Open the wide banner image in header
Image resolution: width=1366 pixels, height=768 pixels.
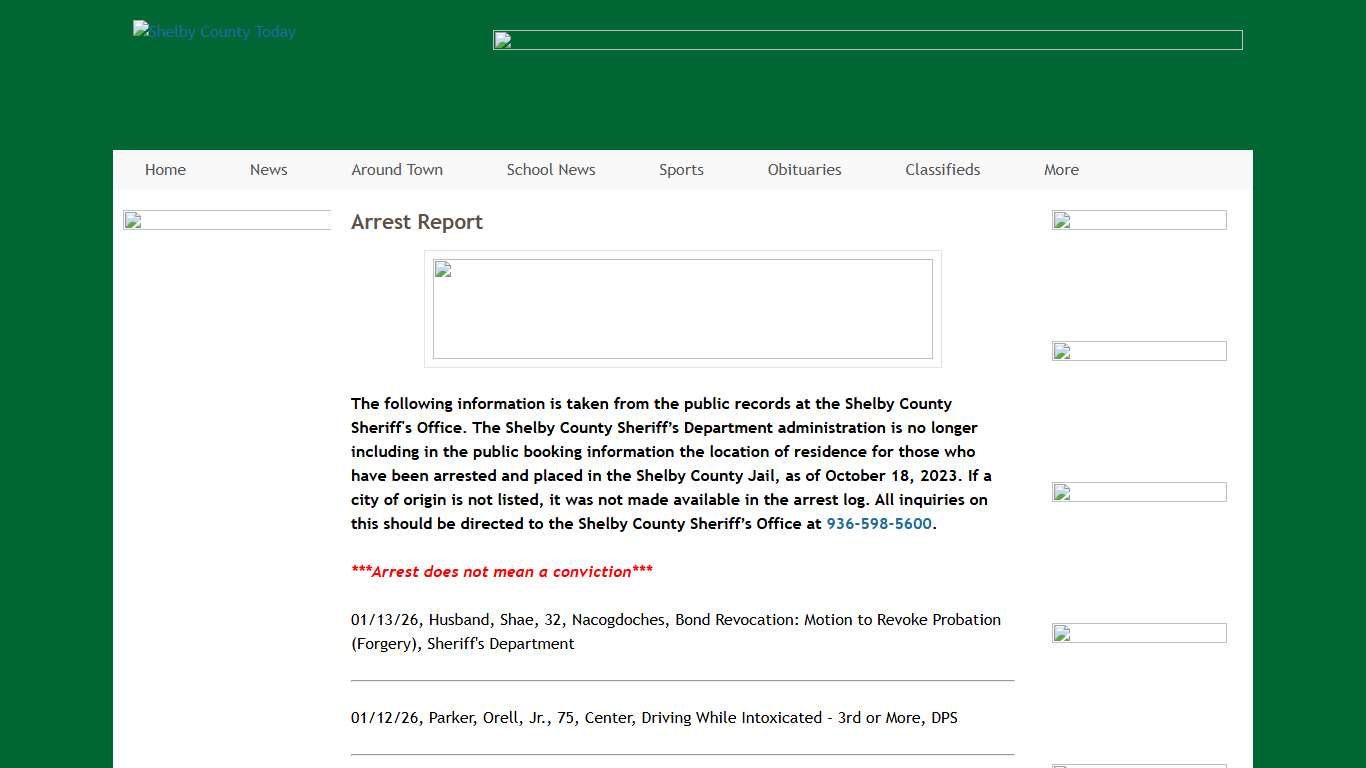point(867,40)
